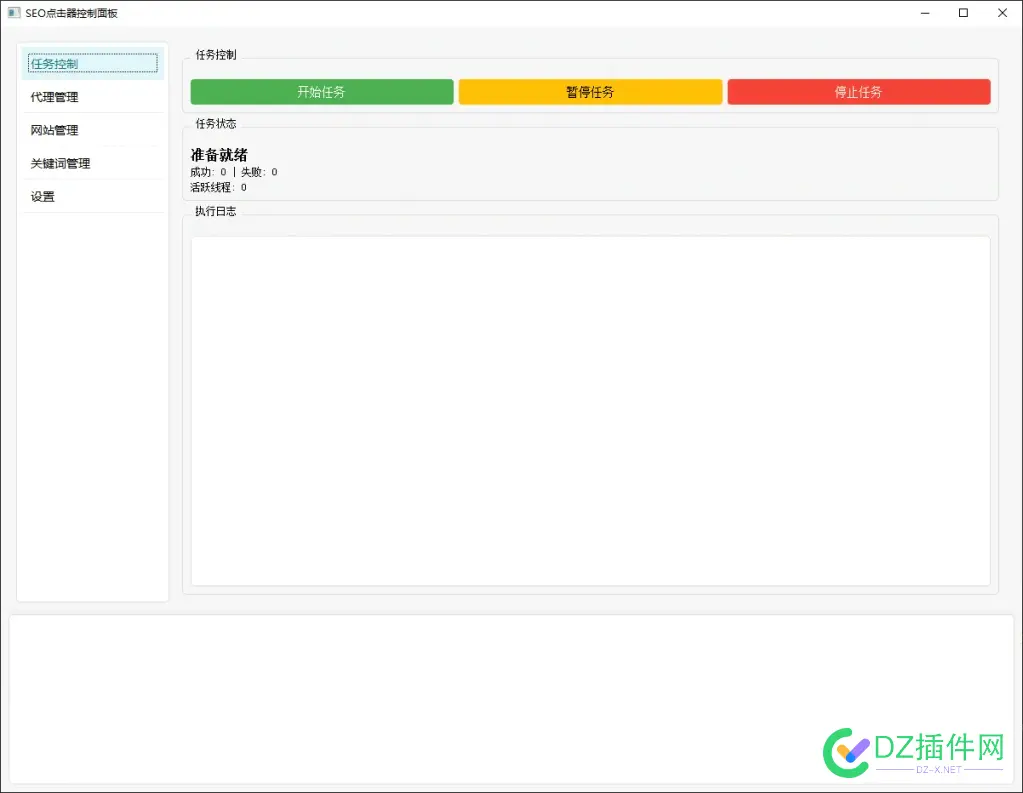Open 网站管理 in the sidebar

[x=92, y=130]
